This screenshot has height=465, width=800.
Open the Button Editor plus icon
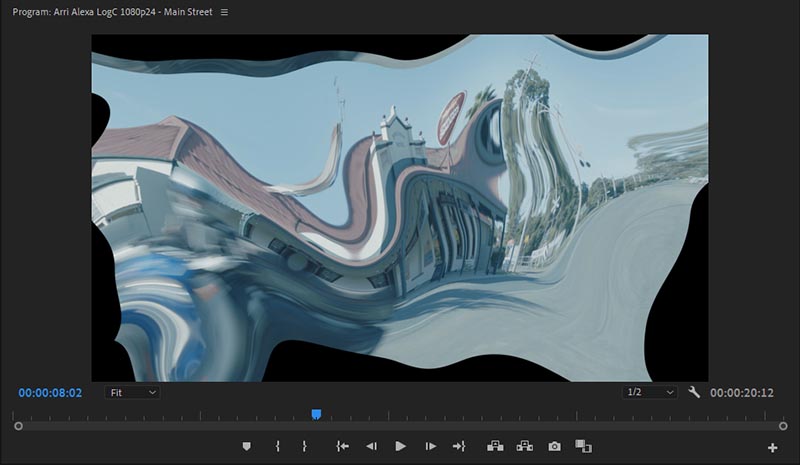point(772,448)
